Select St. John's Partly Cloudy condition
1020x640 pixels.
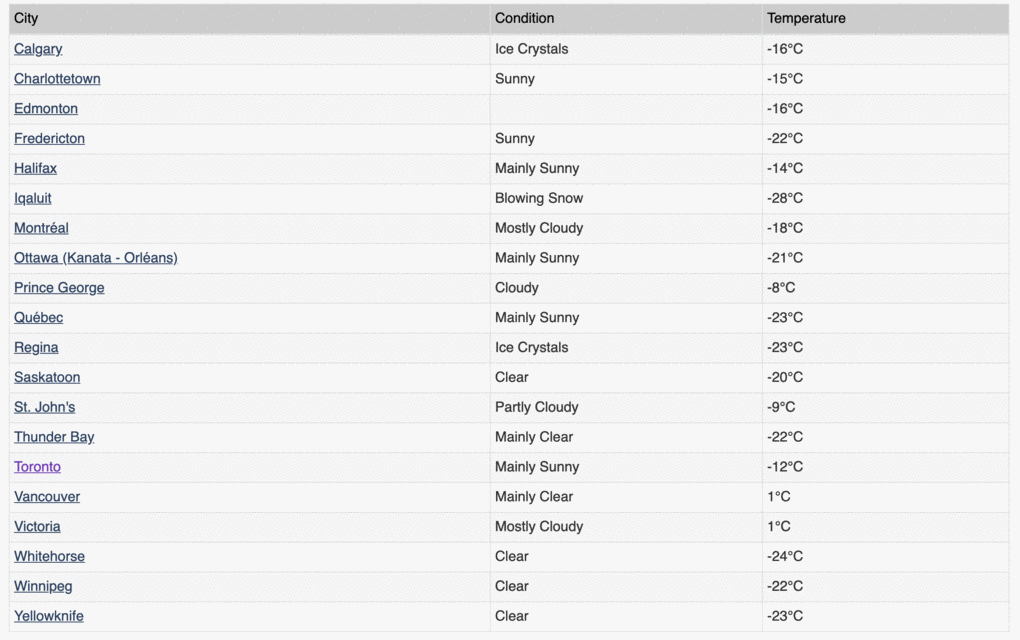[x=537, y=407]
